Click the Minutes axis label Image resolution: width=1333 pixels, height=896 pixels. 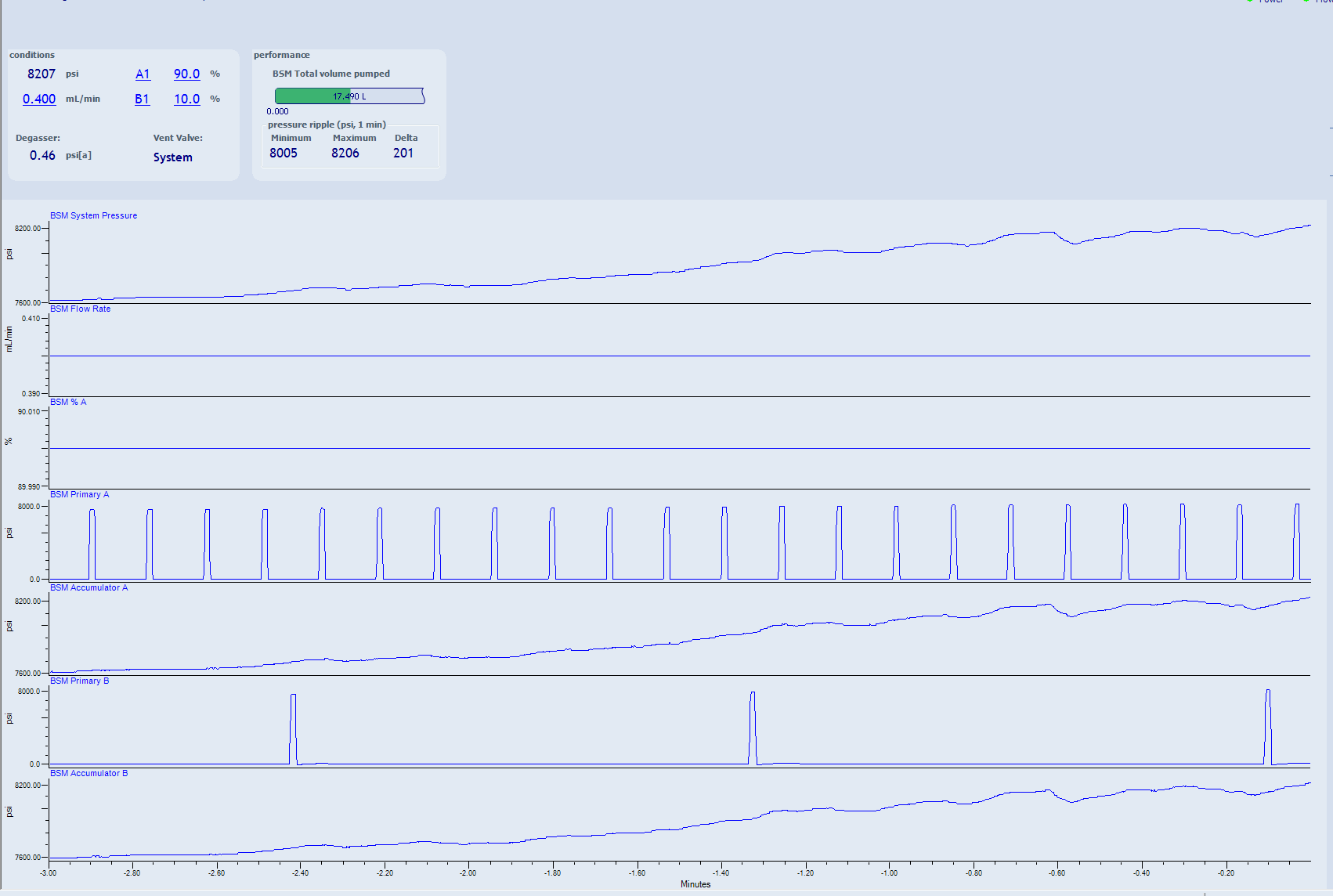(x=695, y=884)
